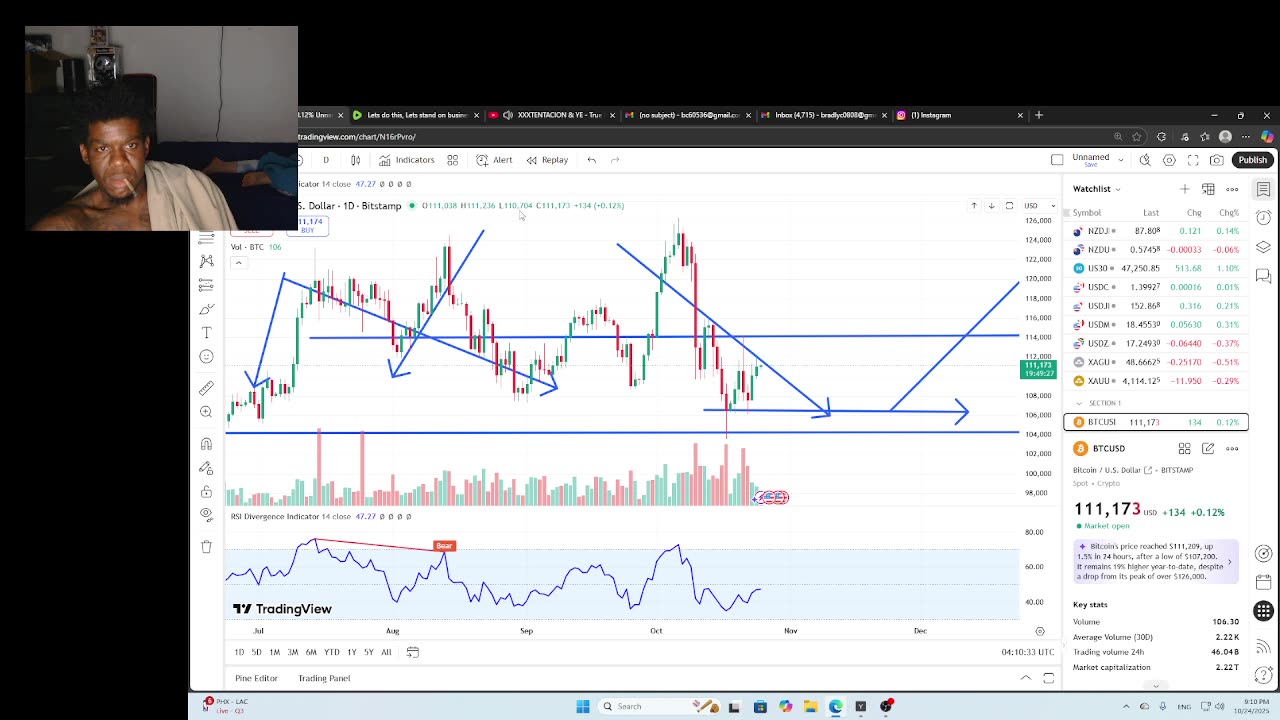The height and width of the screenshot is (720, 1280).
Task: Open the Watchlist and details sidebar panel
Action: (x=1264, y=189)
